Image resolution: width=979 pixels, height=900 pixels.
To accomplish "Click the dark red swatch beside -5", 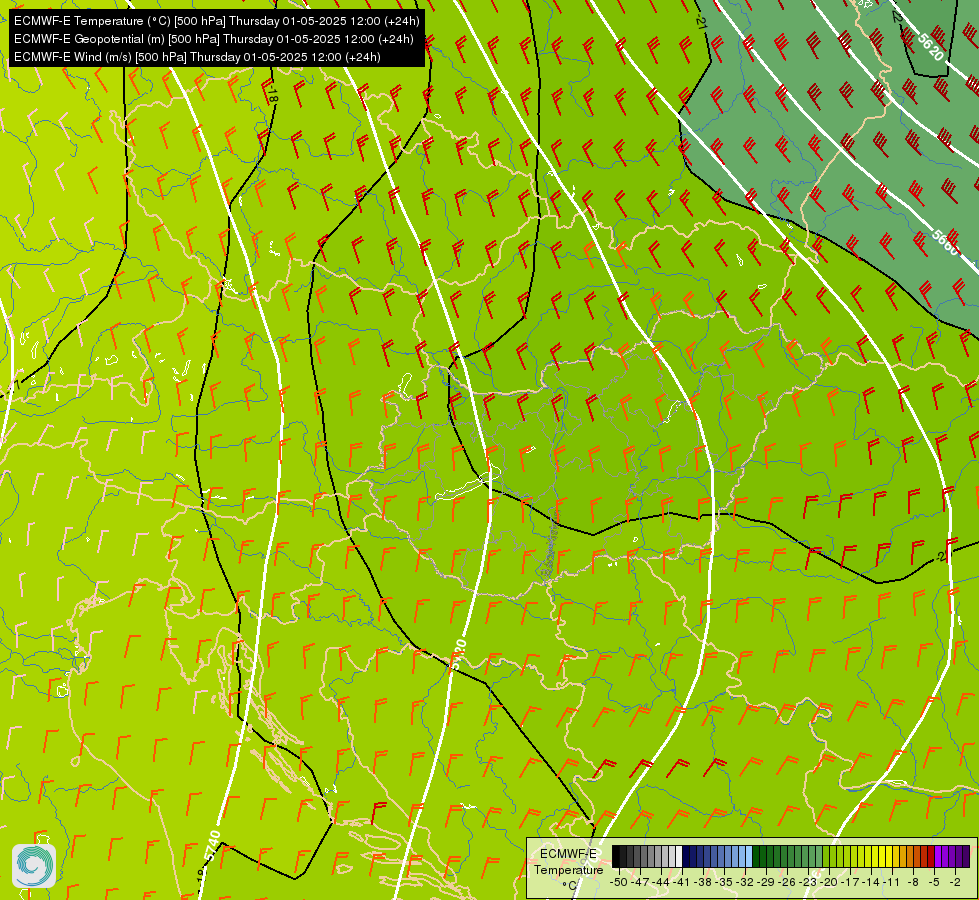I will click(x=931, y=856).
